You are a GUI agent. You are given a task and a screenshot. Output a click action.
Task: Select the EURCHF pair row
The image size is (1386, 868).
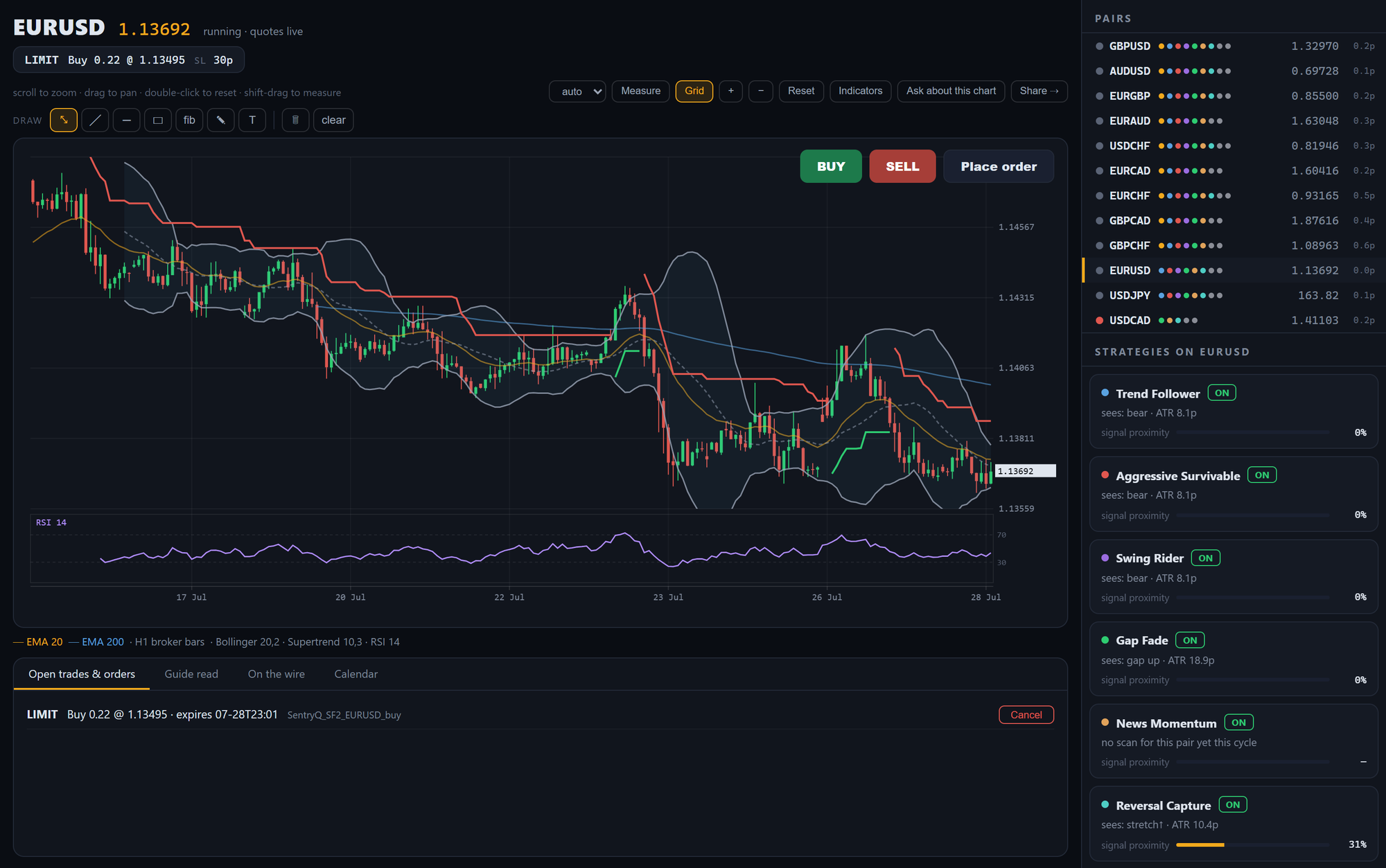coord(1234,196)
